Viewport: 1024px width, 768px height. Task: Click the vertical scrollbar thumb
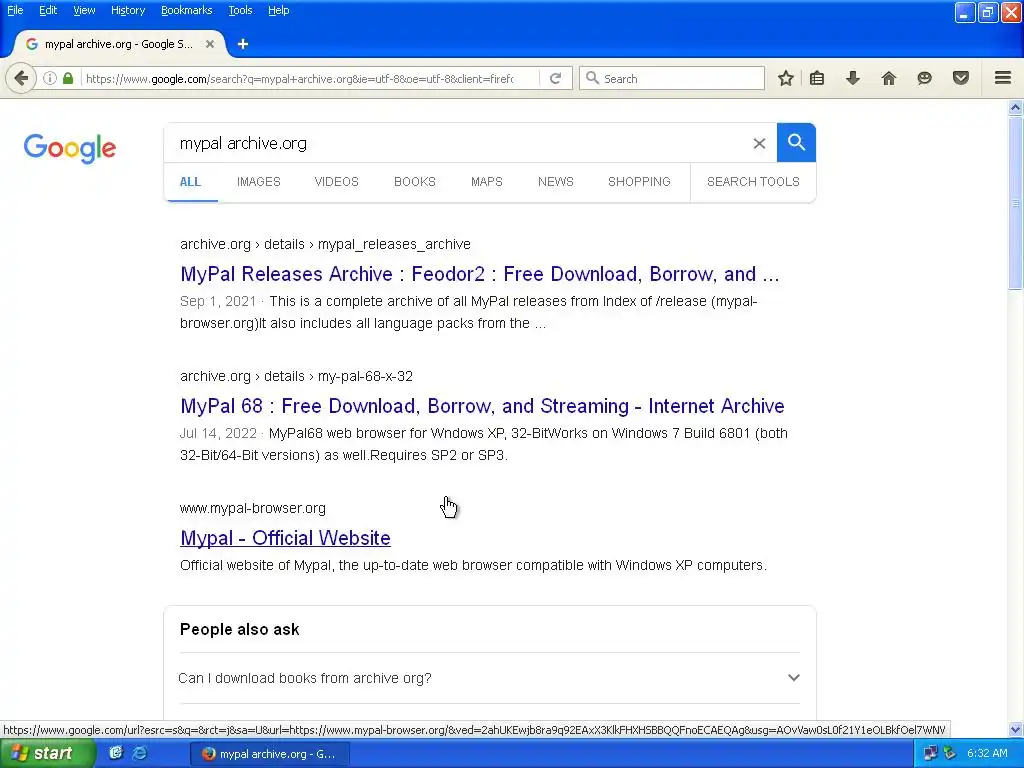(1016, 203)
